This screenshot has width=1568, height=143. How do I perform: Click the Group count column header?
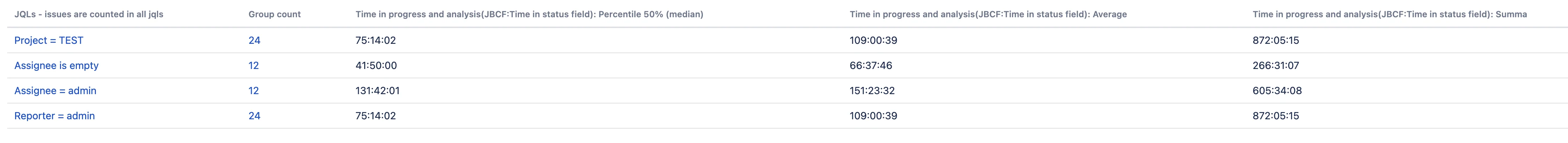[x=274, y=14]
